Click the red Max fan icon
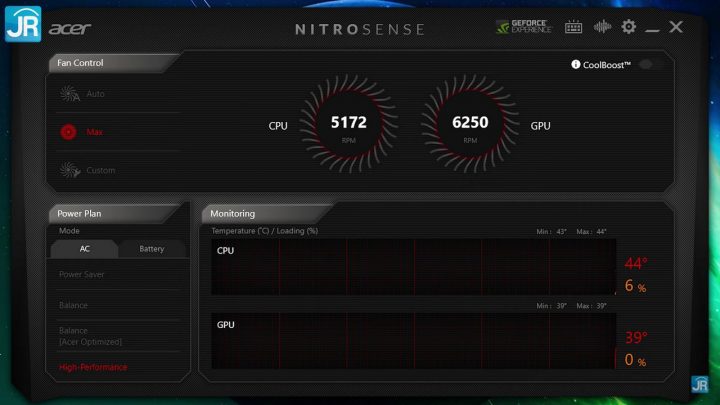Screen dimensions: 720x405 (x=69, y=132)
